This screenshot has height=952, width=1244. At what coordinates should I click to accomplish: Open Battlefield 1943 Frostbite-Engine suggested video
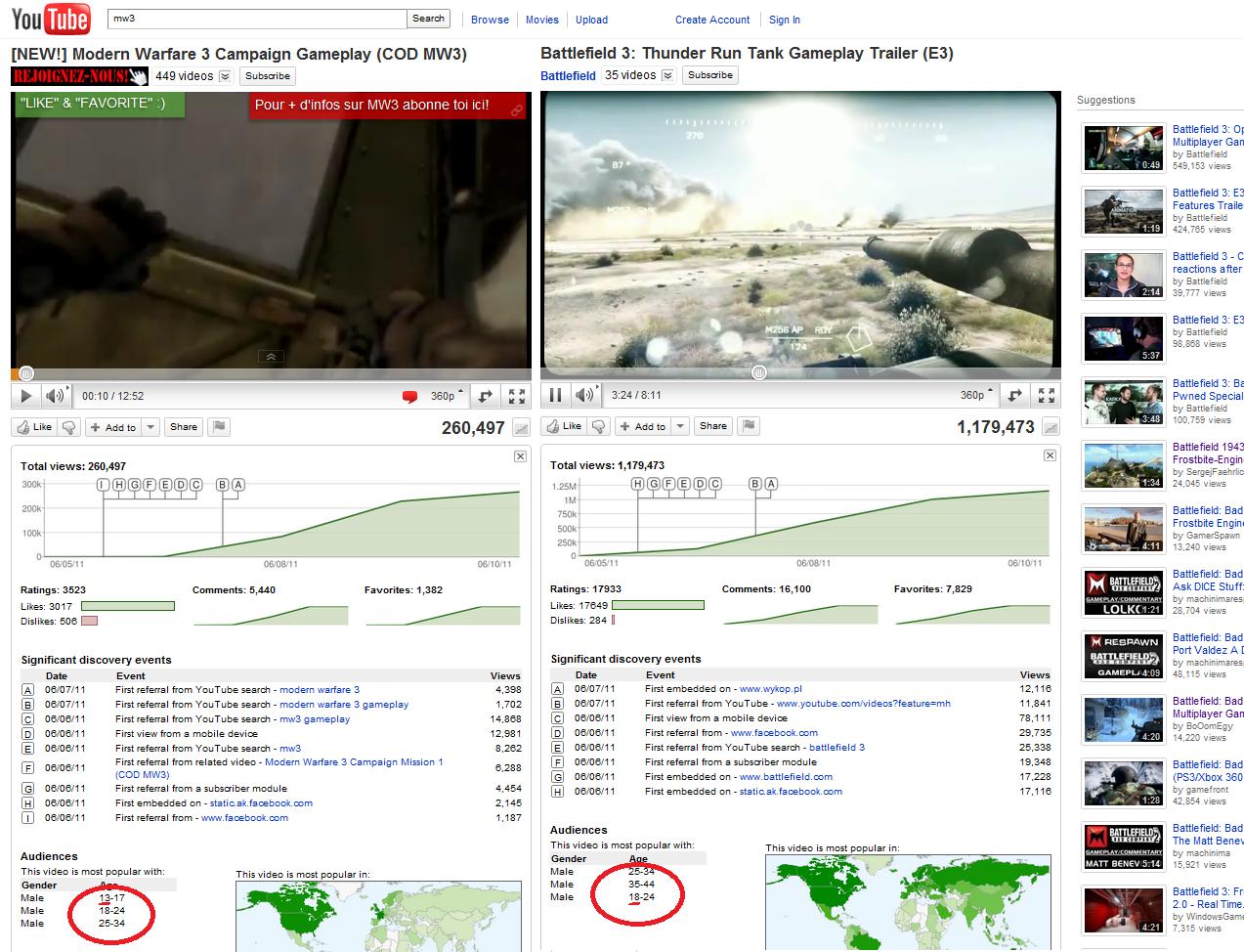click(x=1208, y=454)
